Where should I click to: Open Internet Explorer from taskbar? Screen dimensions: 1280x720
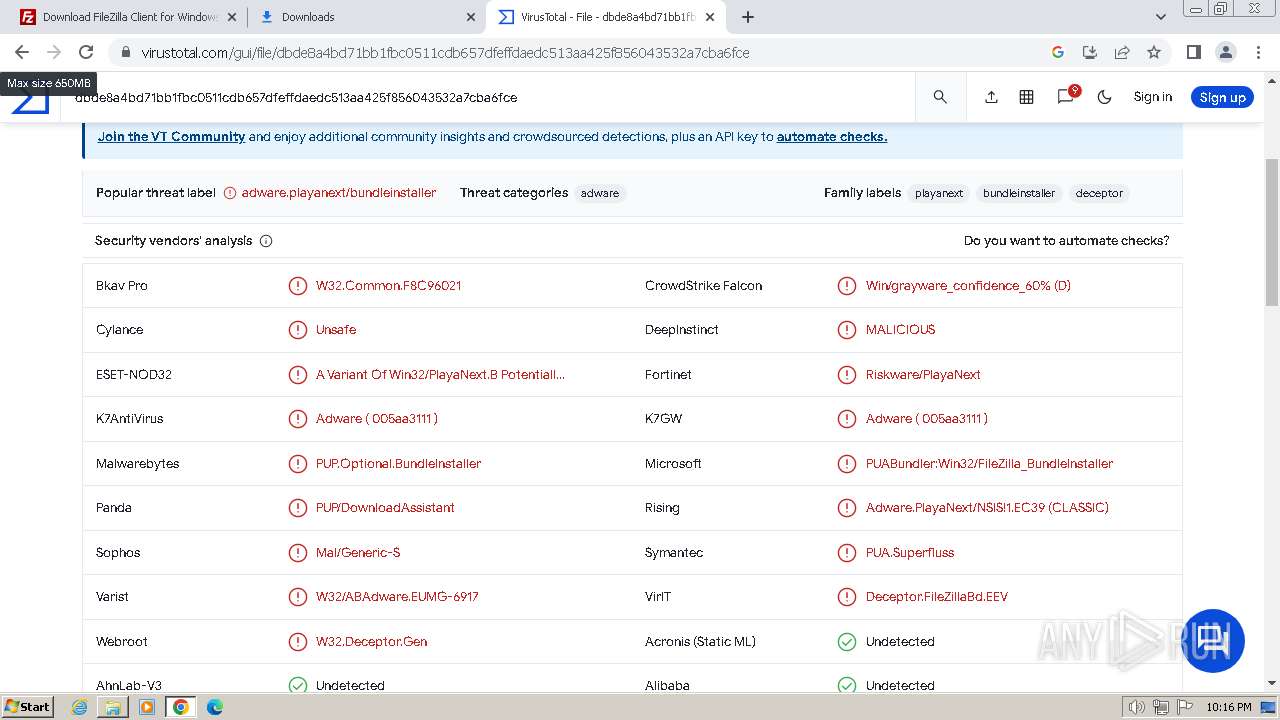pos(80,707)
